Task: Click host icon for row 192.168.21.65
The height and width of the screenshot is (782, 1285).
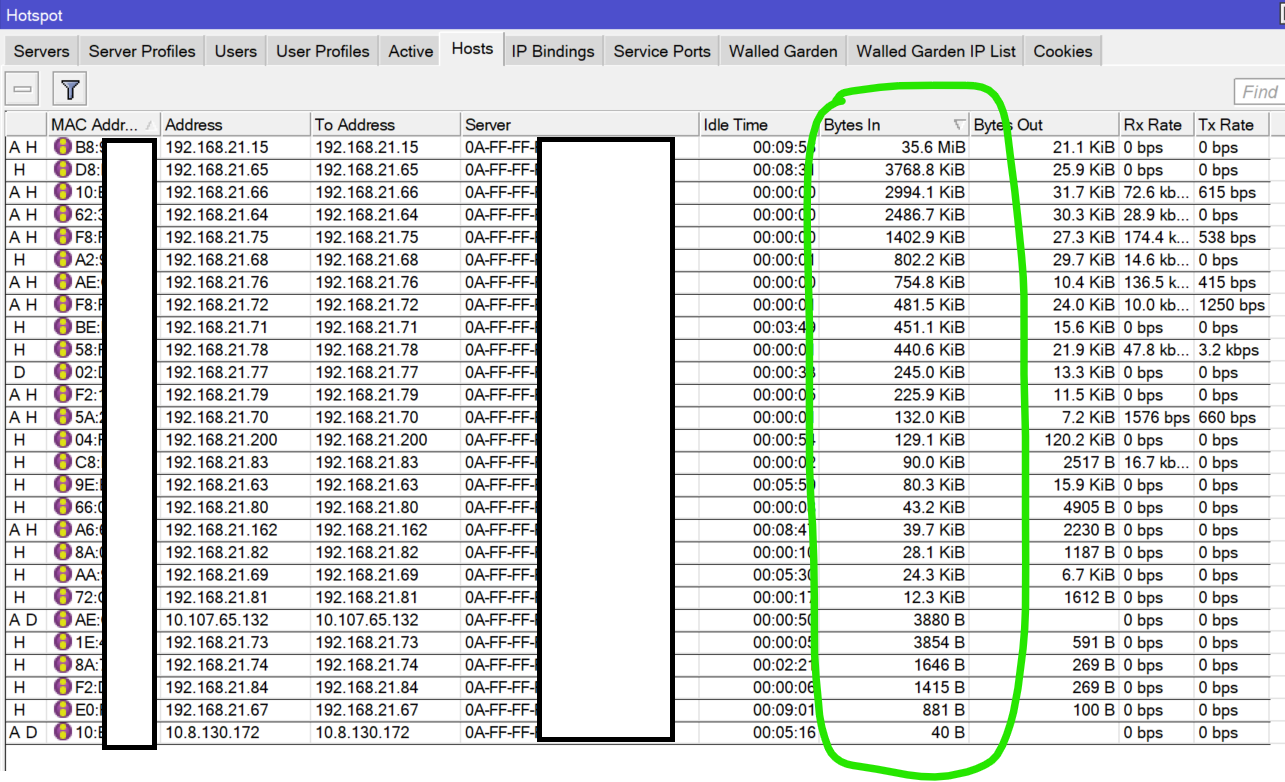Action: click(x=62, y=170)
